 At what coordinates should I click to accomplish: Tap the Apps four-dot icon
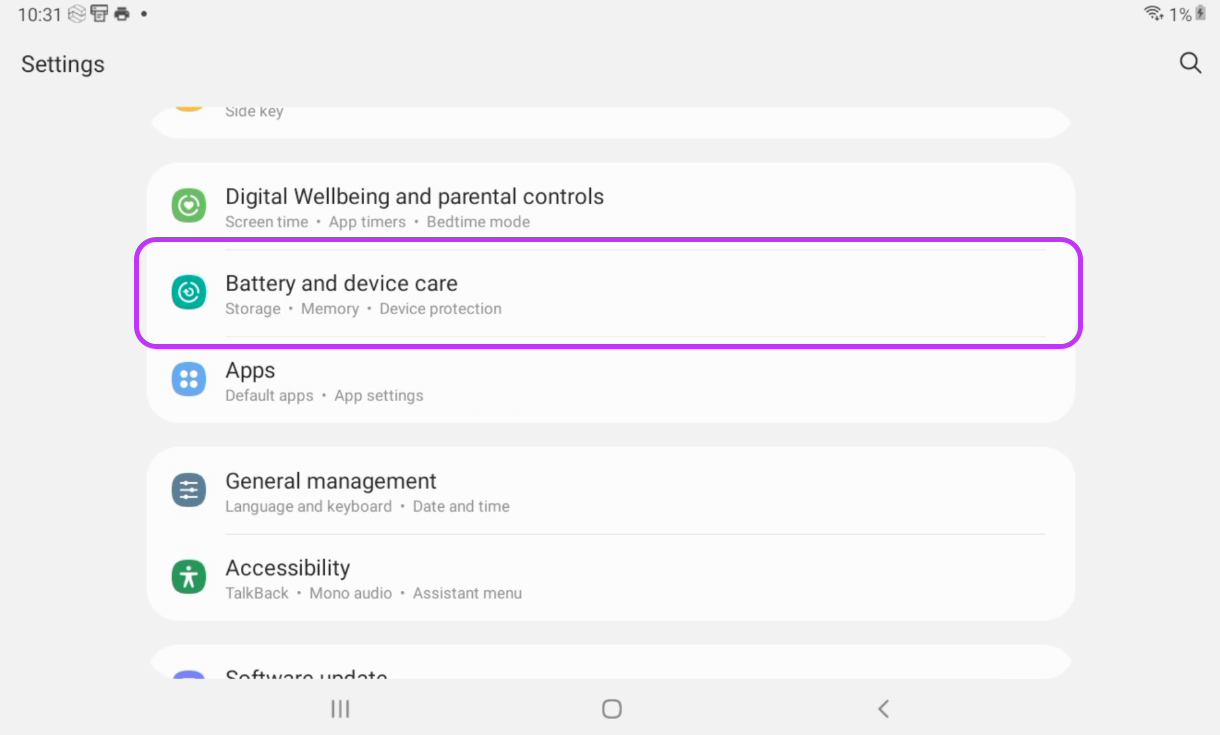[x=188, y=380]
